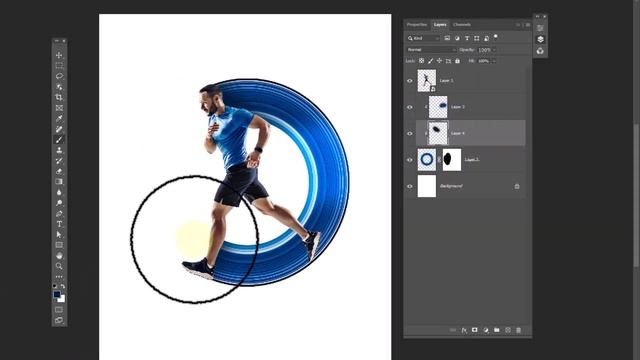The image size is (640, 360).
Task: Open the Fill slider dropdown arrow
Action: (494, 61)
